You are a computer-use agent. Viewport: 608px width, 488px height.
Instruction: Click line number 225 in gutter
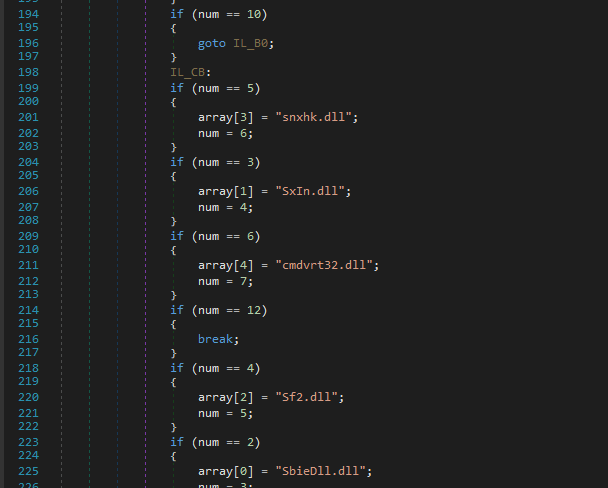pos(28,471)
